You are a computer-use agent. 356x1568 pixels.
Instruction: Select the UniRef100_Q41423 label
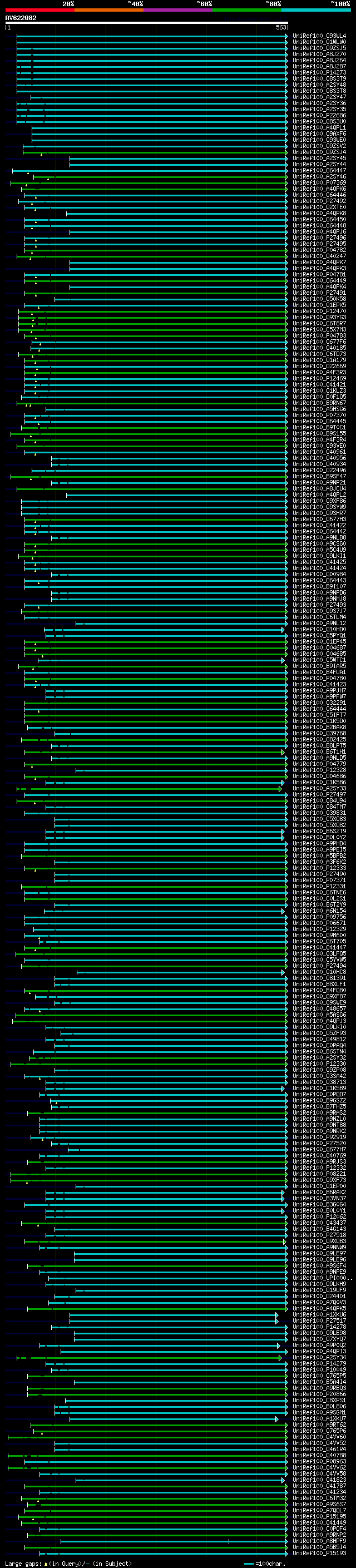(x=319, y=684)
